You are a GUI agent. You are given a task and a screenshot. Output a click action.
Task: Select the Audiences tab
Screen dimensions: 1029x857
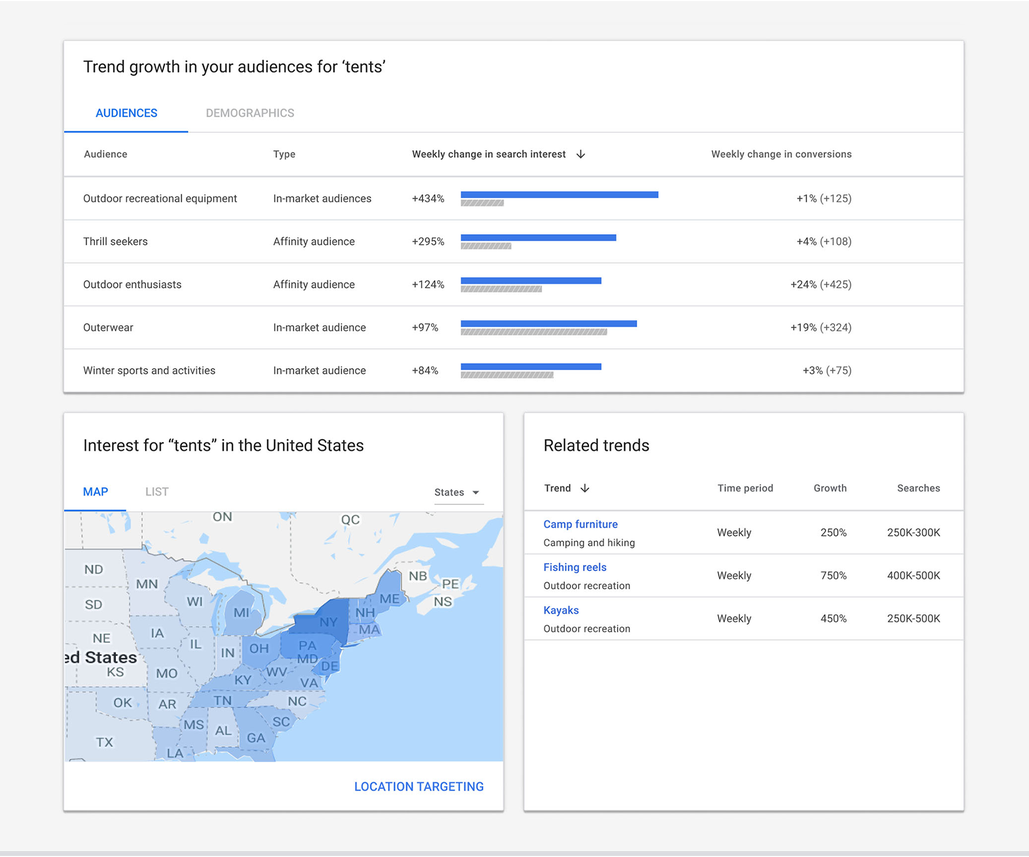click(126, 113)
